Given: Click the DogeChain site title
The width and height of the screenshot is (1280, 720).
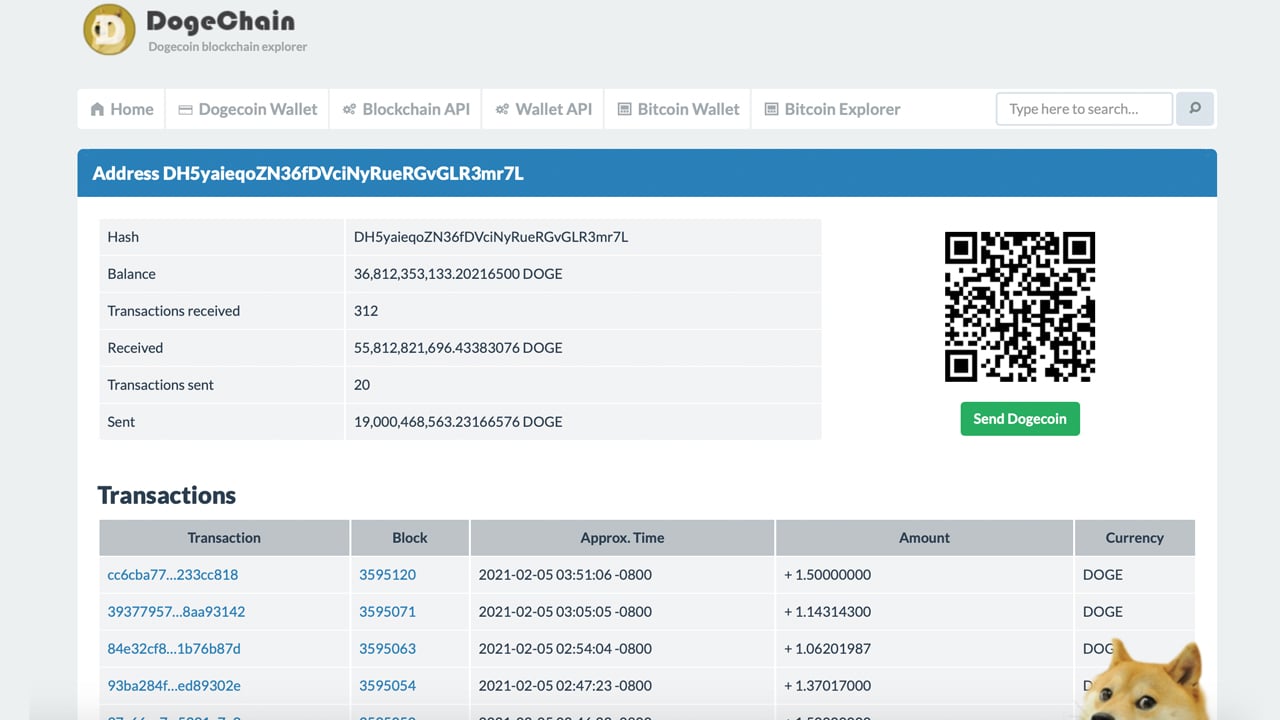Looking at the screenshot, I should [x=220, y=21].
